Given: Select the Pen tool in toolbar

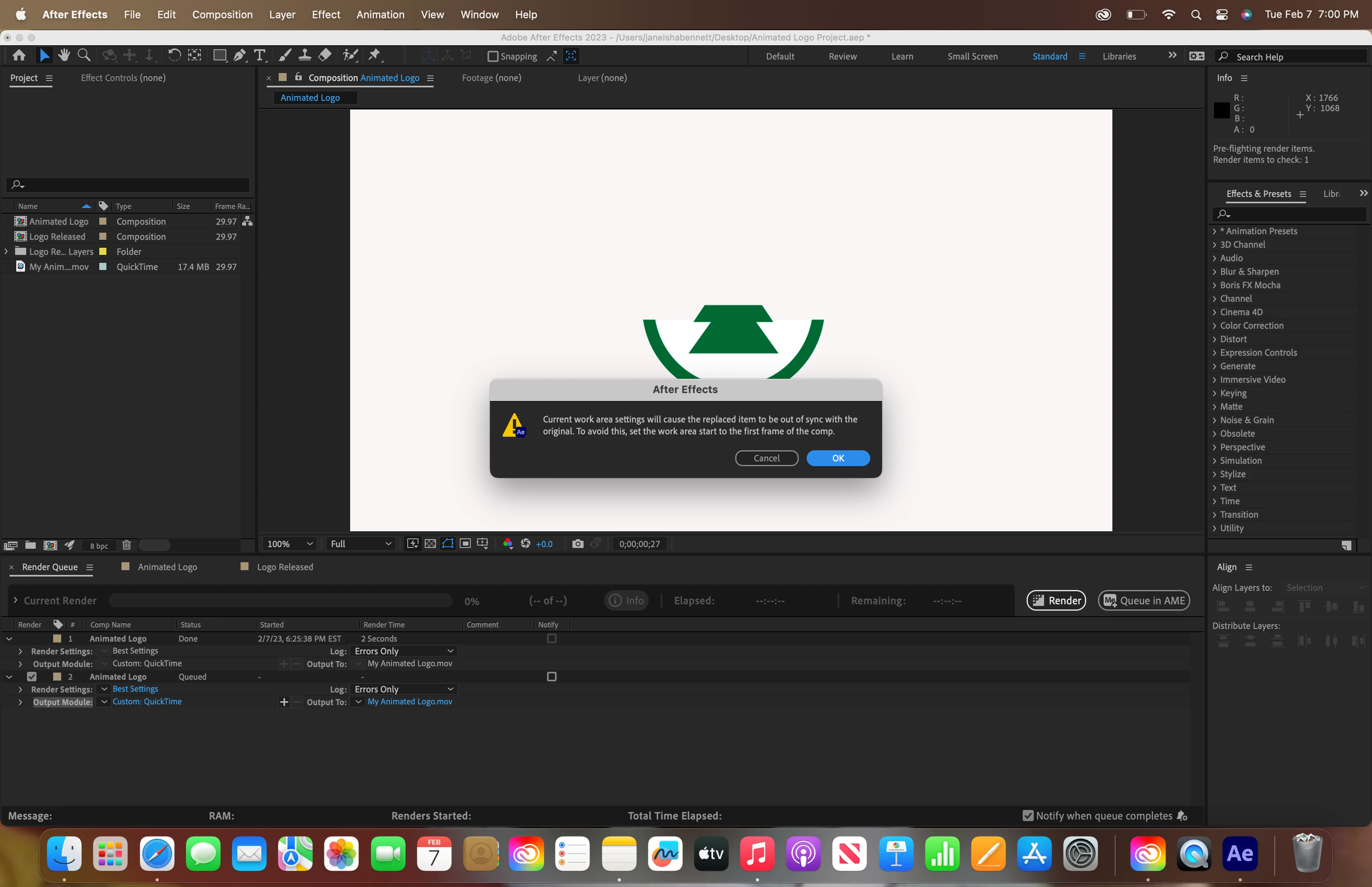Looking at the screenshot, I should coord(239,55).
